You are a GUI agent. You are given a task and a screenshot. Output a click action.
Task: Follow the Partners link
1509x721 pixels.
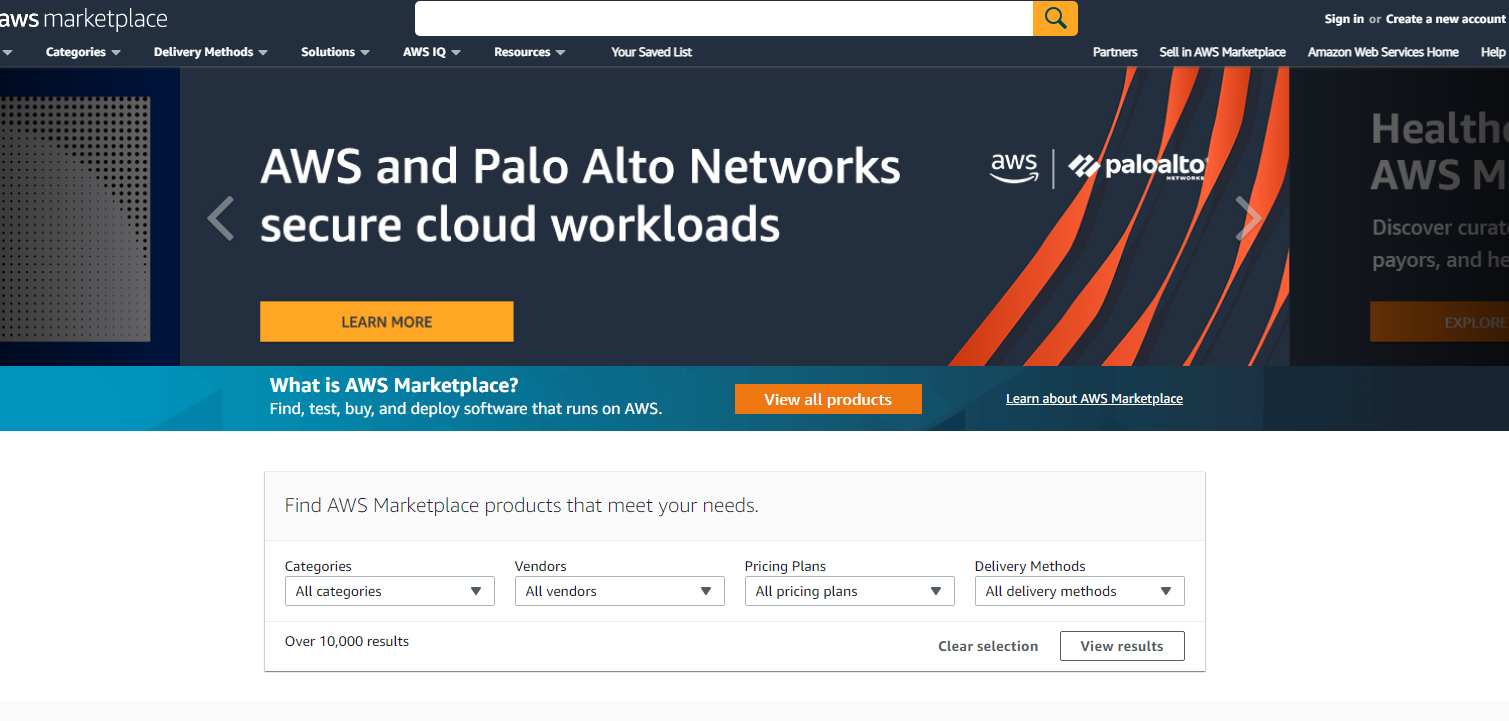tap(1115, 52)
